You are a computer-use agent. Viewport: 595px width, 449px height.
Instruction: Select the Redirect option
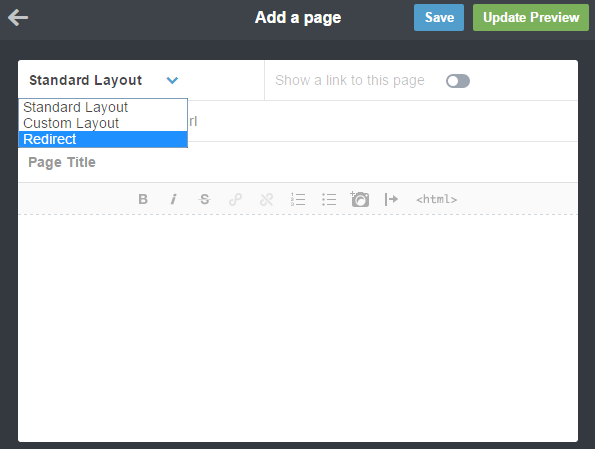(x=103, y=139)
